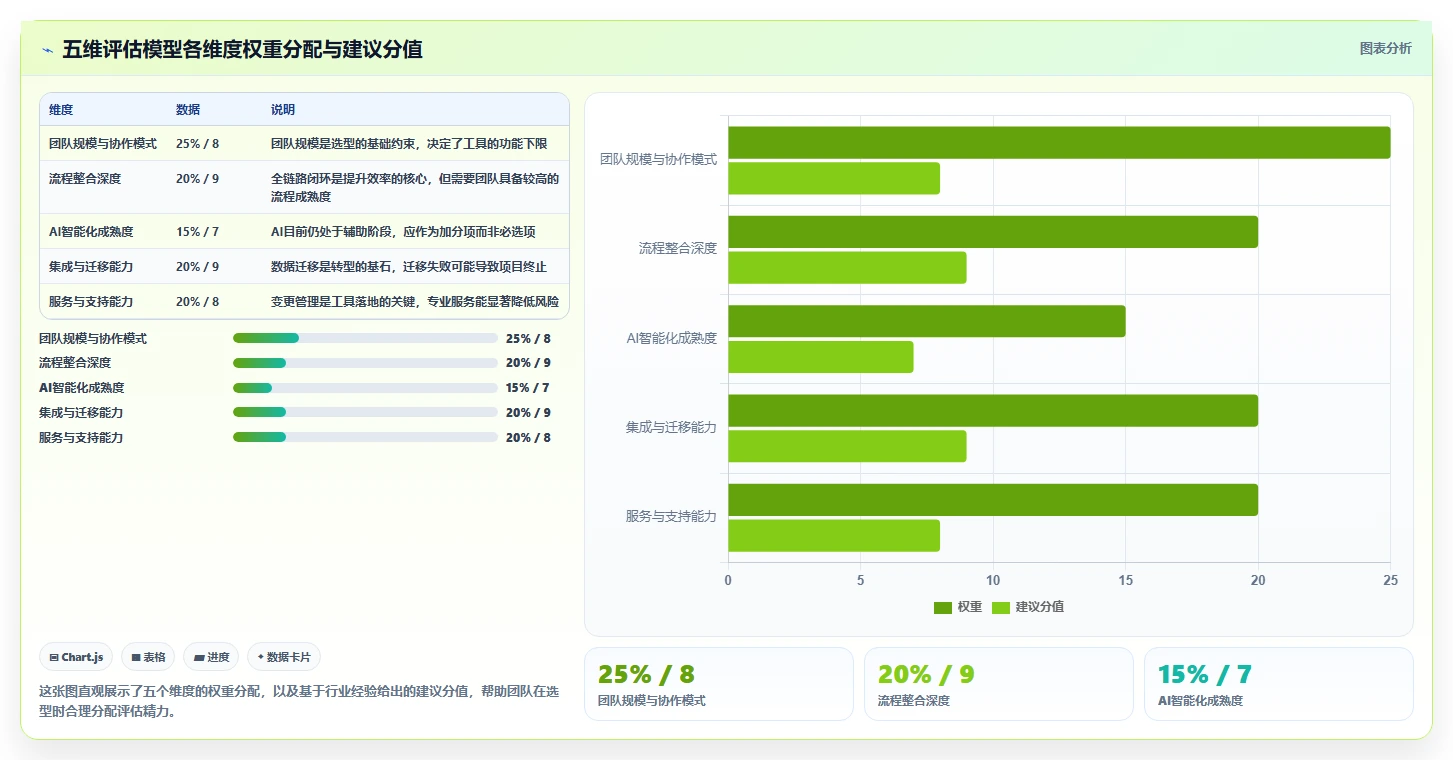
Task: Click the 集成与迁移能力 name in the table
Action: [91, 267]
